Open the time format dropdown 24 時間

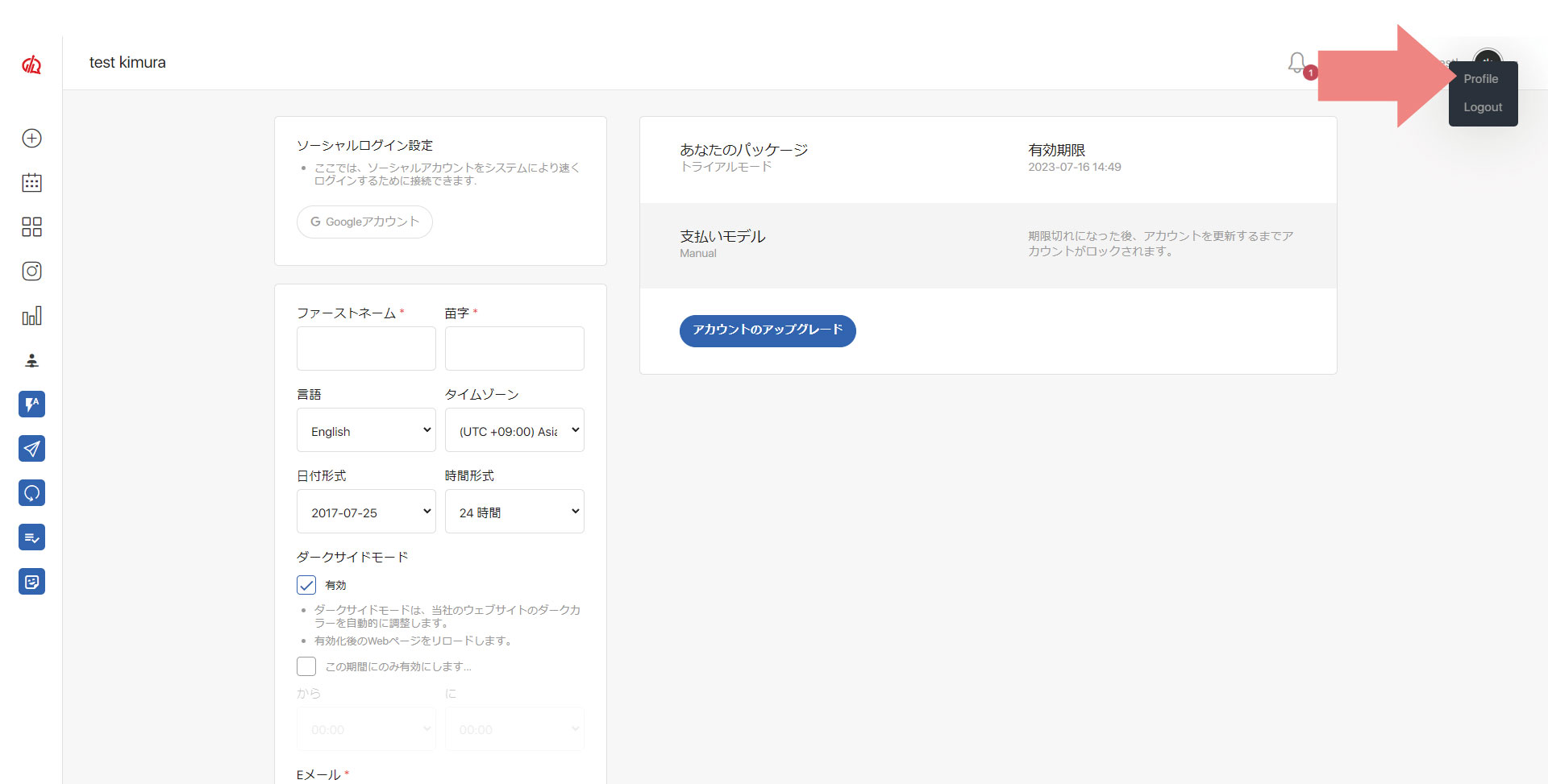[x=514, y=512]
